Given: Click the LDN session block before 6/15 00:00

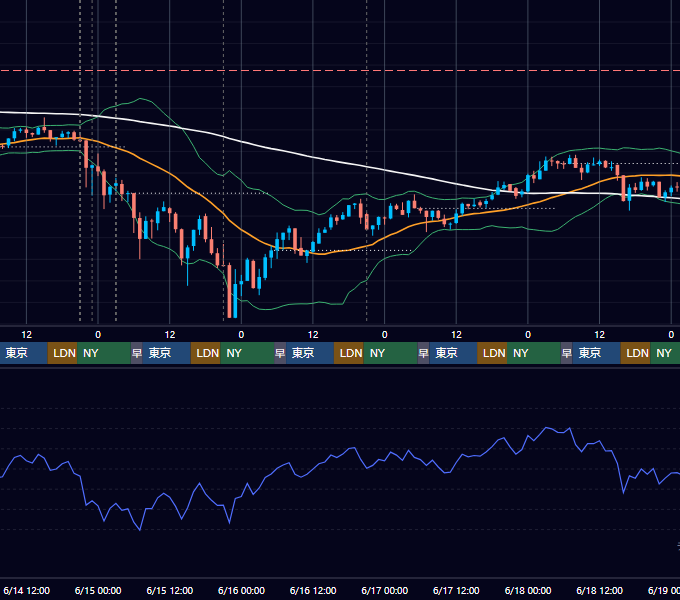Looking at the screenshot, I should pyautogui.click(x=63, y=353).
